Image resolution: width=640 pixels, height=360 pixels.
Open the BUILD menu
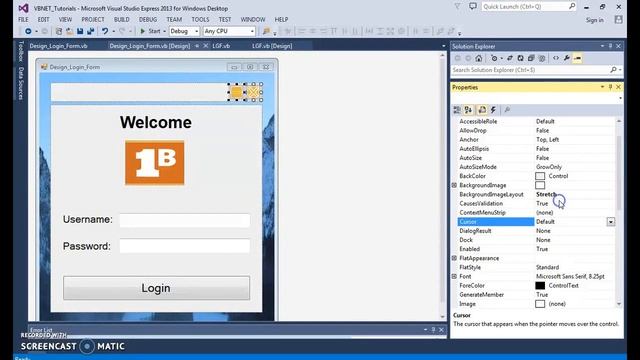coord(122,20)
